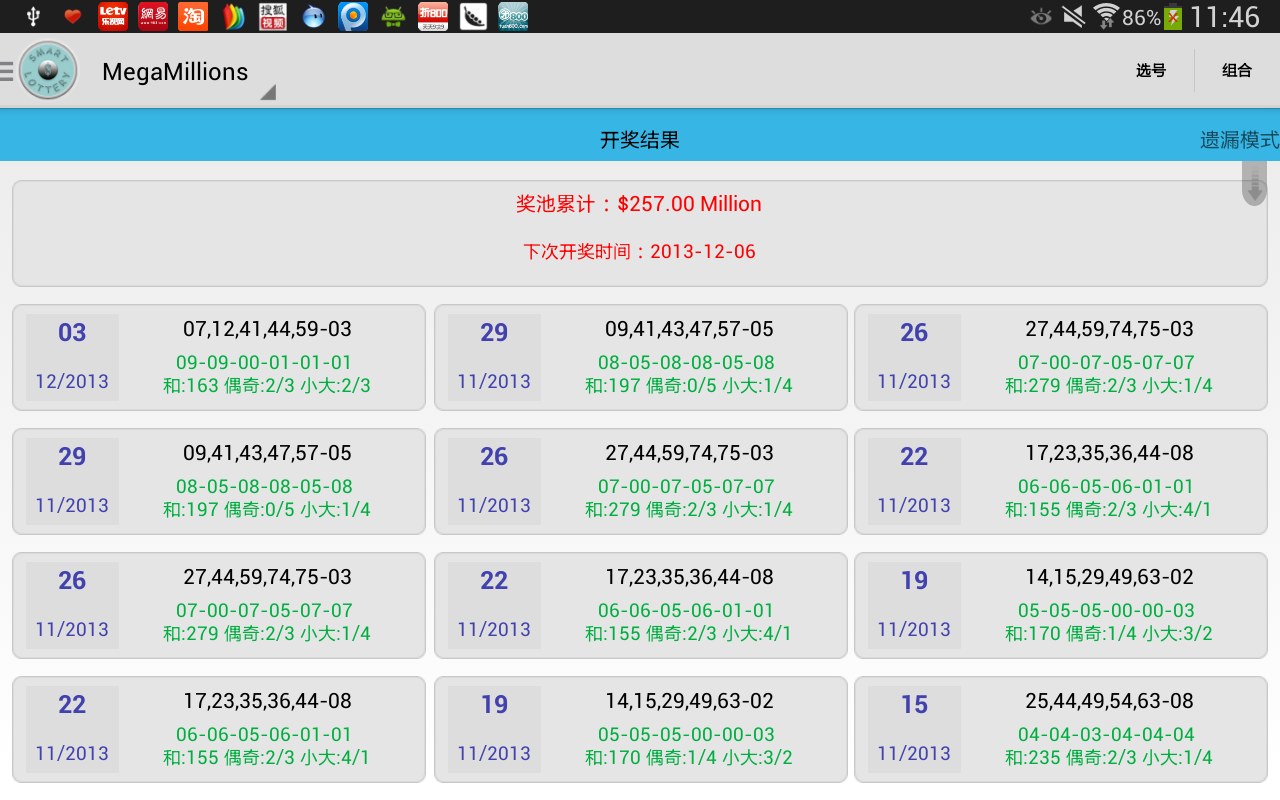Tap the Smart Lottery app logo

coord(48,71)
